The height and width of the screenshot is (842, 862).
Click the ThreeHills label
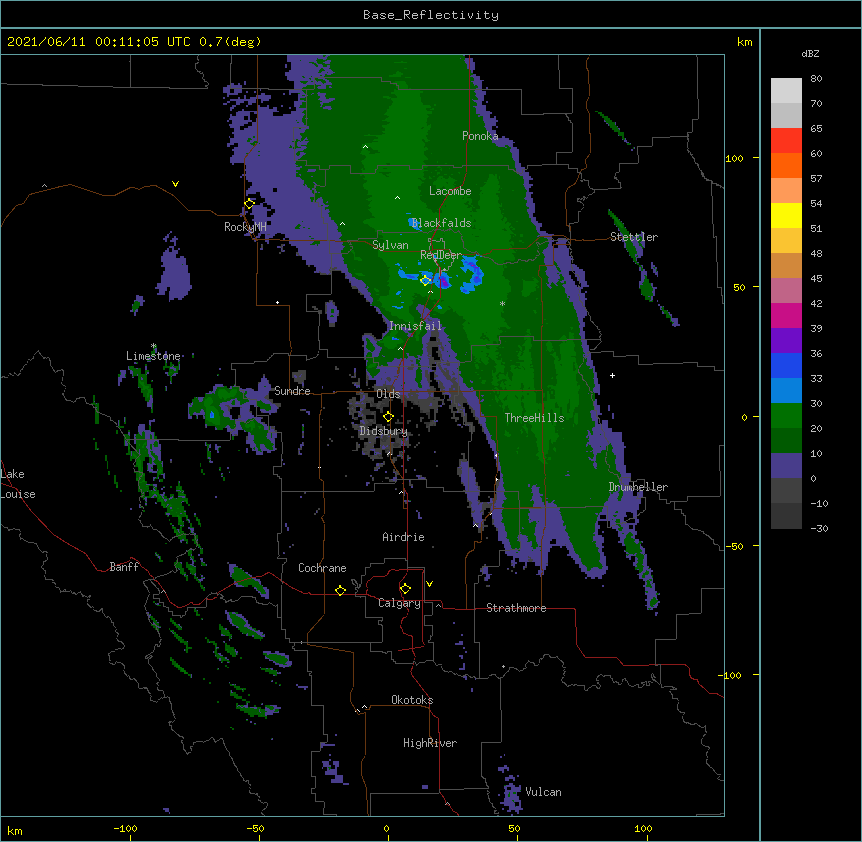click(x=534, y=418)
